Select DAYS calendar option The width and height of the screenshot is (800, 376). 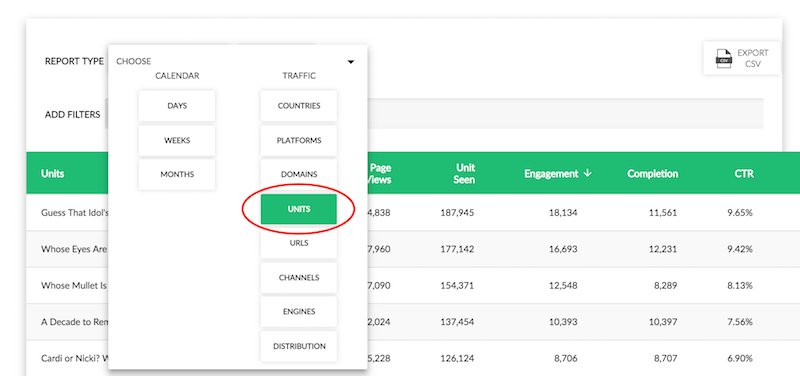[x=177, y=106]
